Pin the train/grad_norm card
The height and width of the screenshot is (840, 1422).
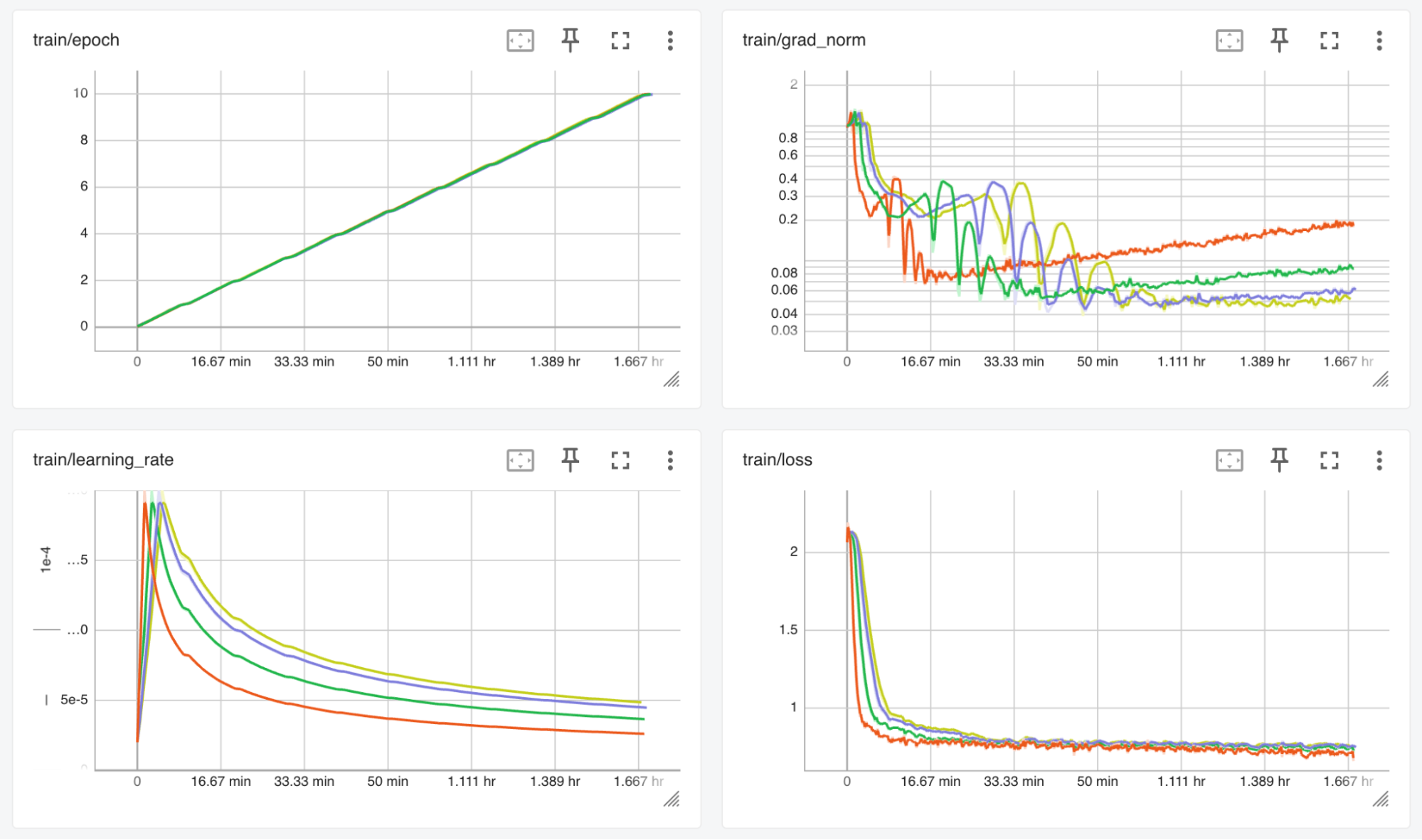pyautogui.click(x=1279, y=41)
